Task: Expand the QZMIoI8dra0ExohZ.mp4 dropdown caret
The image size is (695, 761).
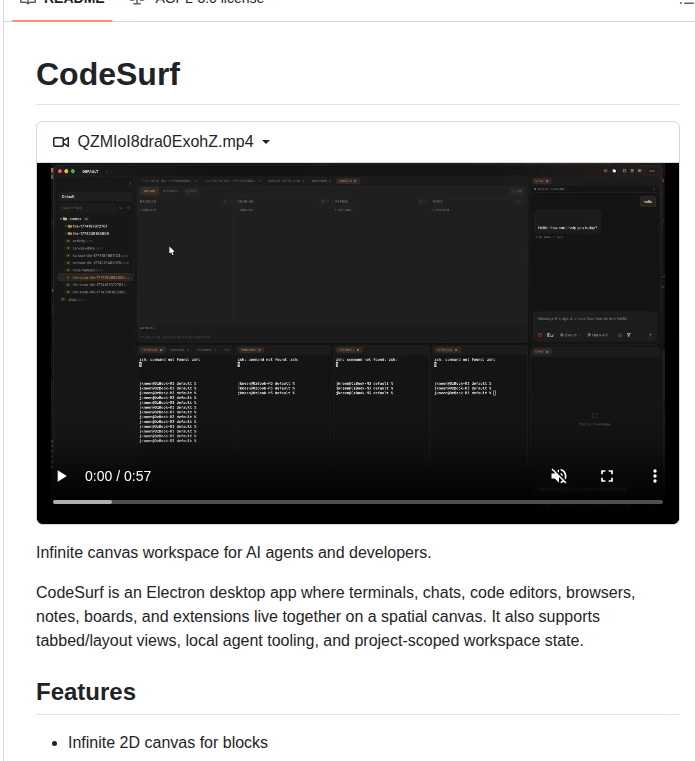Action: pyautogui.click(x=266, y=142)
